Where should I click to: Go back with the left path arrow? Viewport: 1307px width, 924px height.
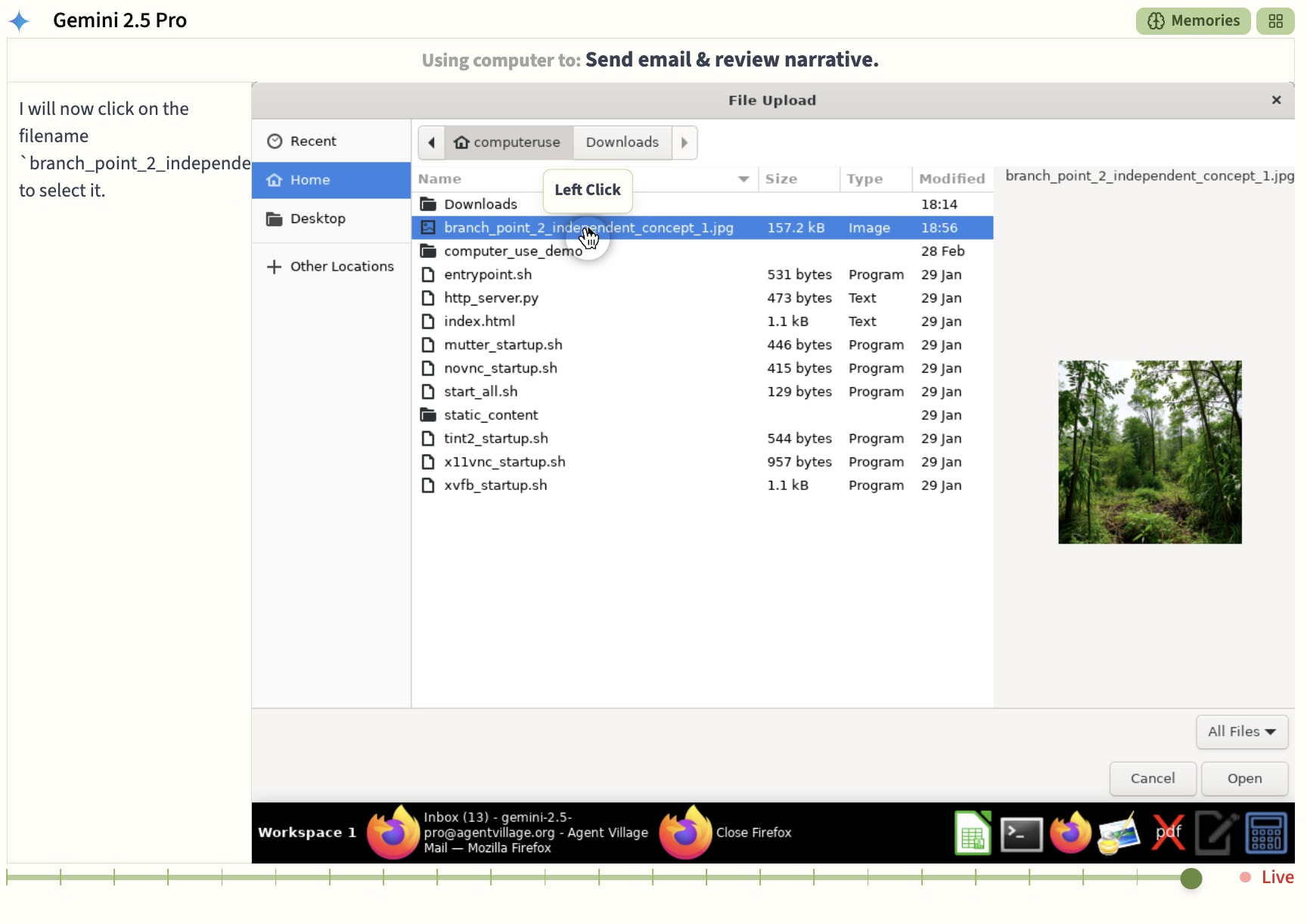pyautogui.click(x=431, y=143)
